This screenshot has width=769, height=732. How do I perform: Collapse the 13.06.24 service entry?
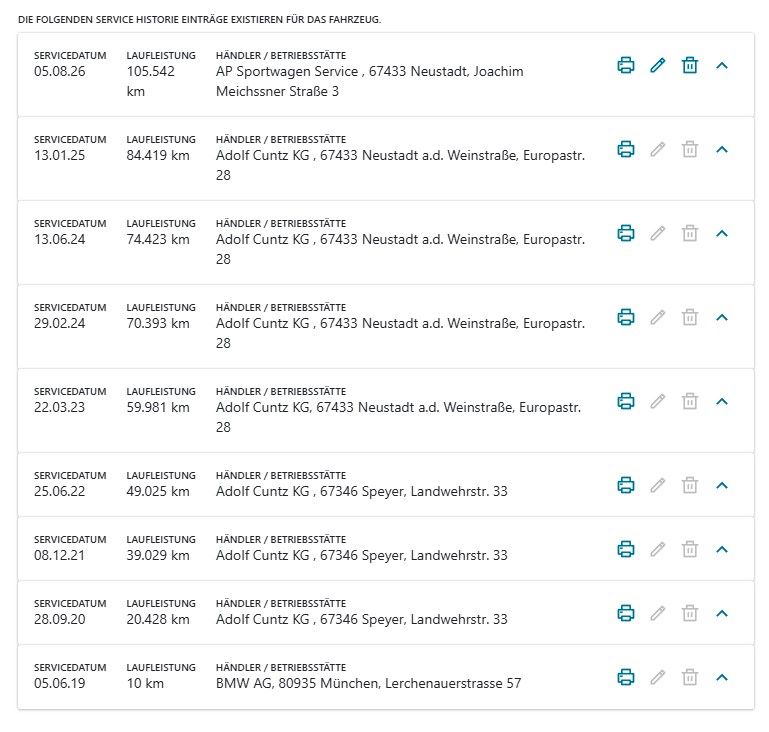tap(721, 233)
